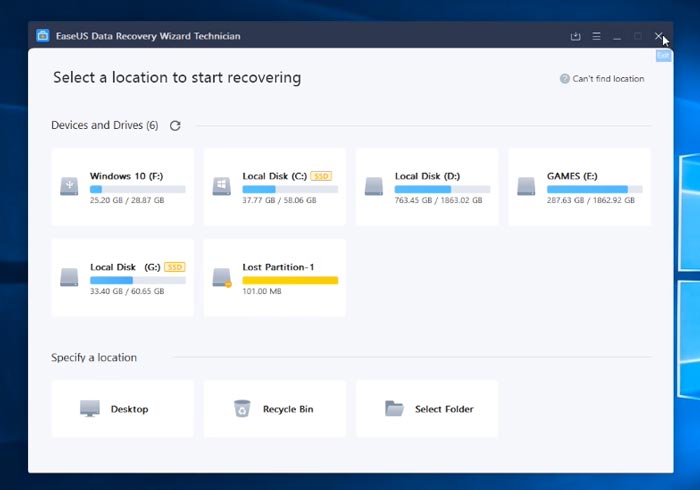Click the SSD badge on Local Disk (C:)

[321, 176]
